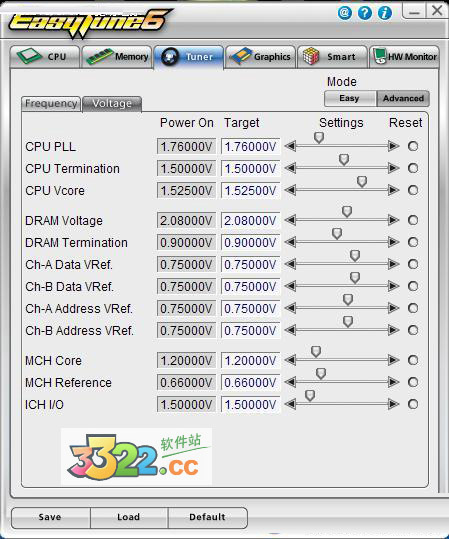The width and height of the screenshot is (449, 539).
Task: Click the blue info icon
Action: (385, 13)
